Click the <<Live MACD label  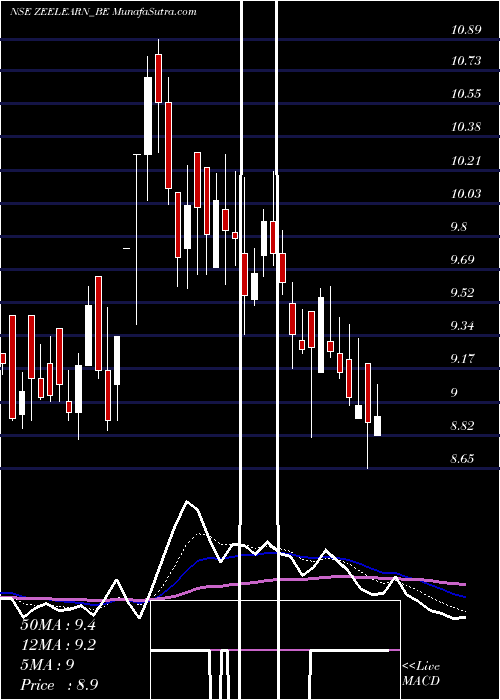click(x=421, y=674)
